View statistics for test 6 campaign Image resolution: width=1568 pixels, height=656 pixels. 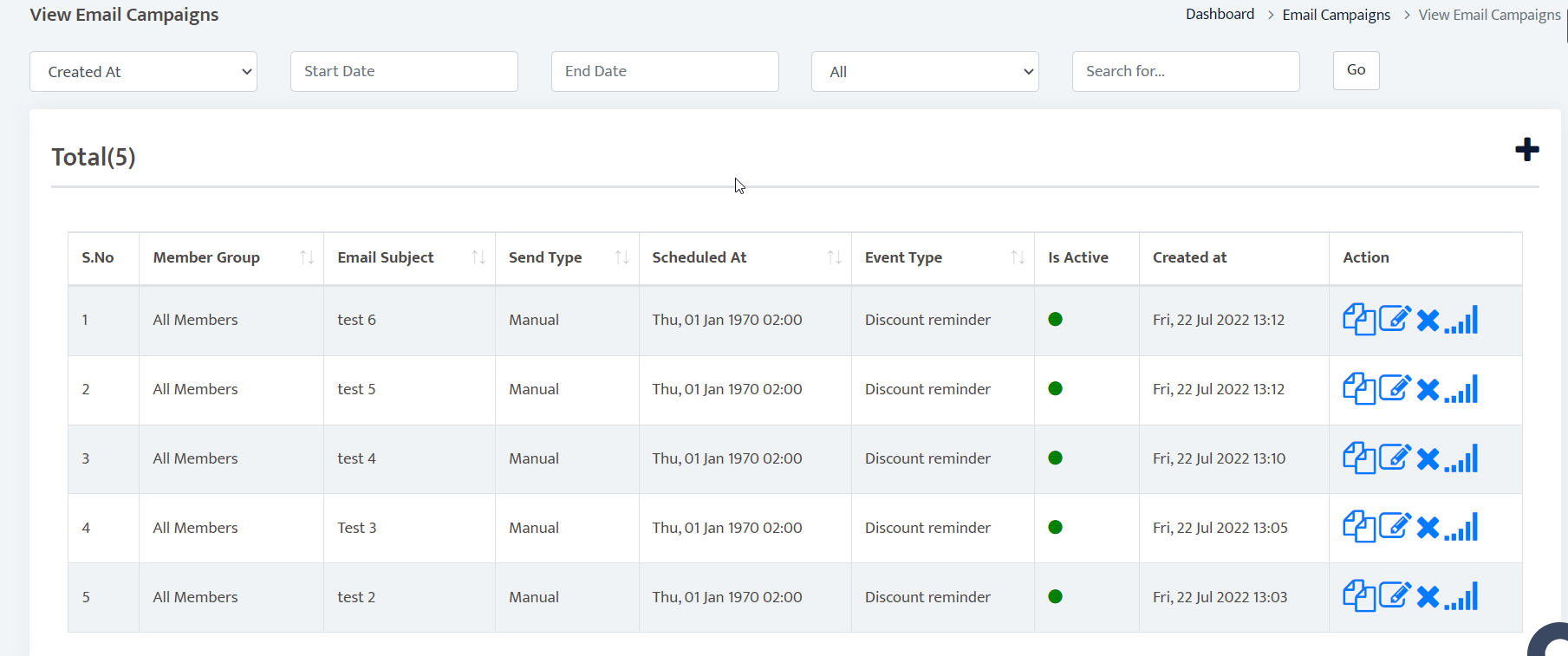click(1461, 320)
